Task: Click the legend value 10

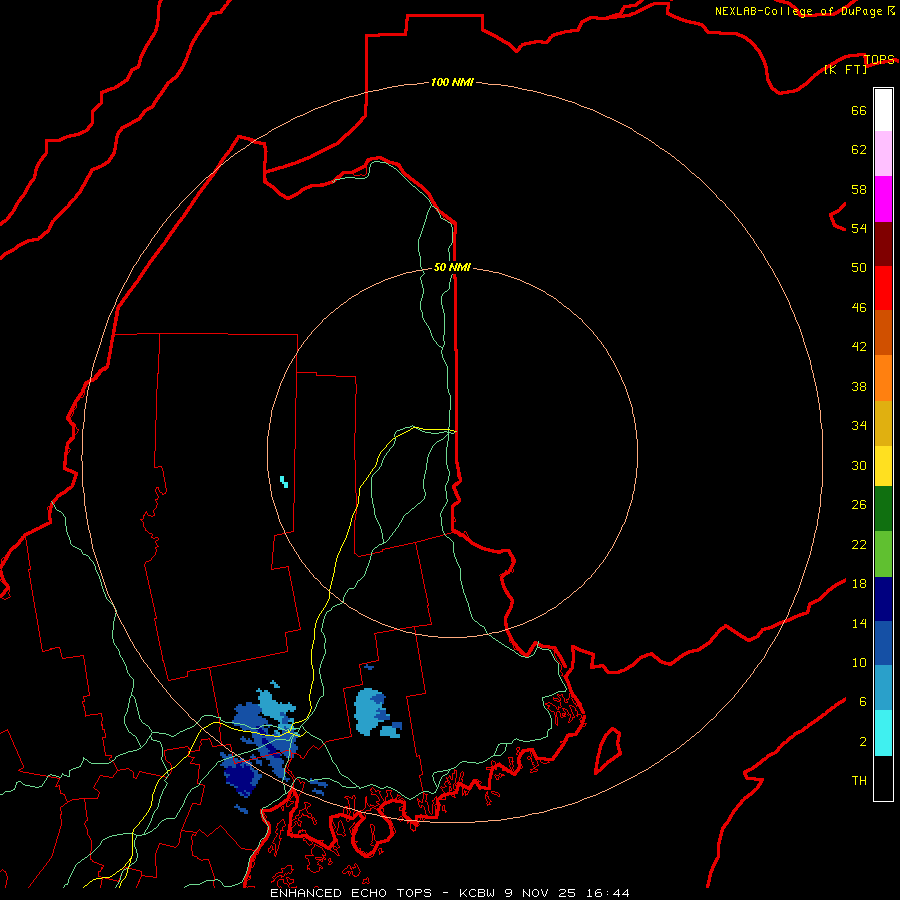Action: (859, 663)
